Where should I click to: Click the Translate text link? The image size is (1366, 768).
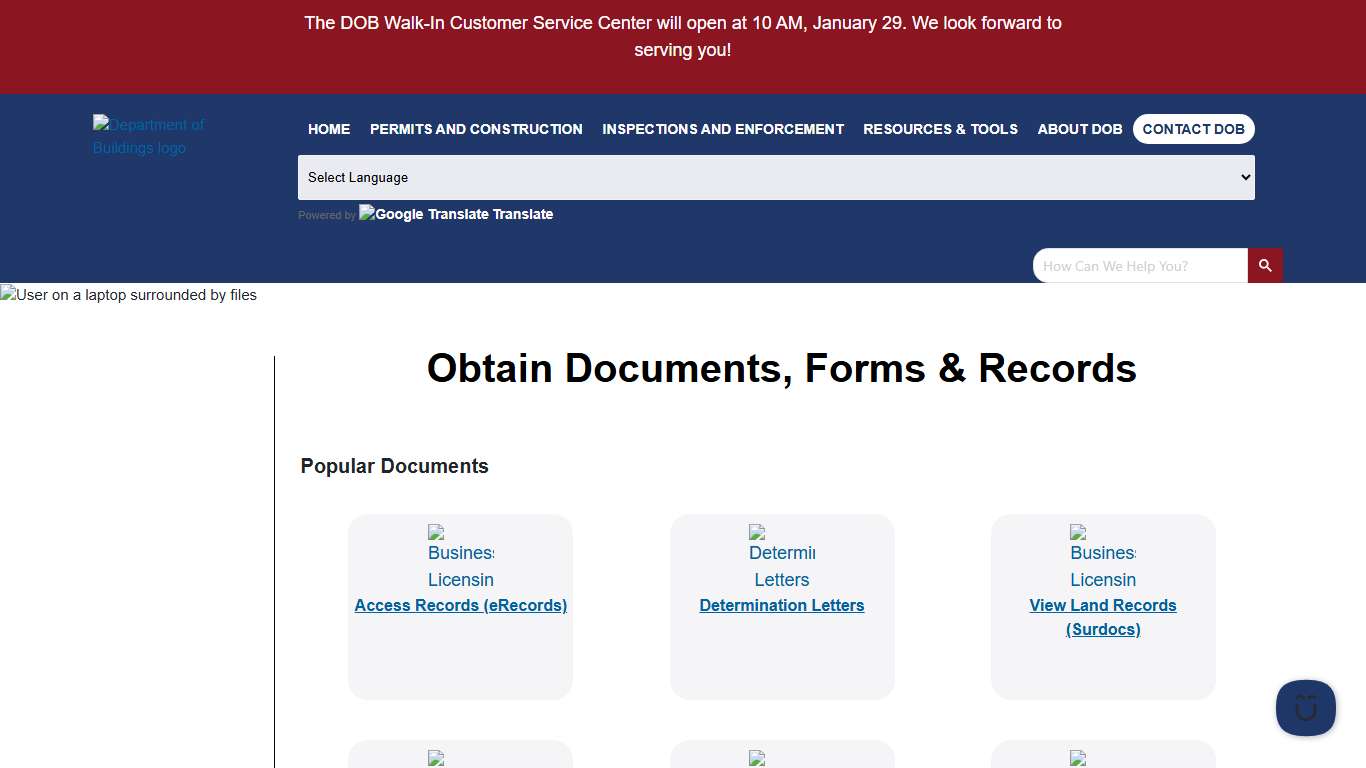521,213
